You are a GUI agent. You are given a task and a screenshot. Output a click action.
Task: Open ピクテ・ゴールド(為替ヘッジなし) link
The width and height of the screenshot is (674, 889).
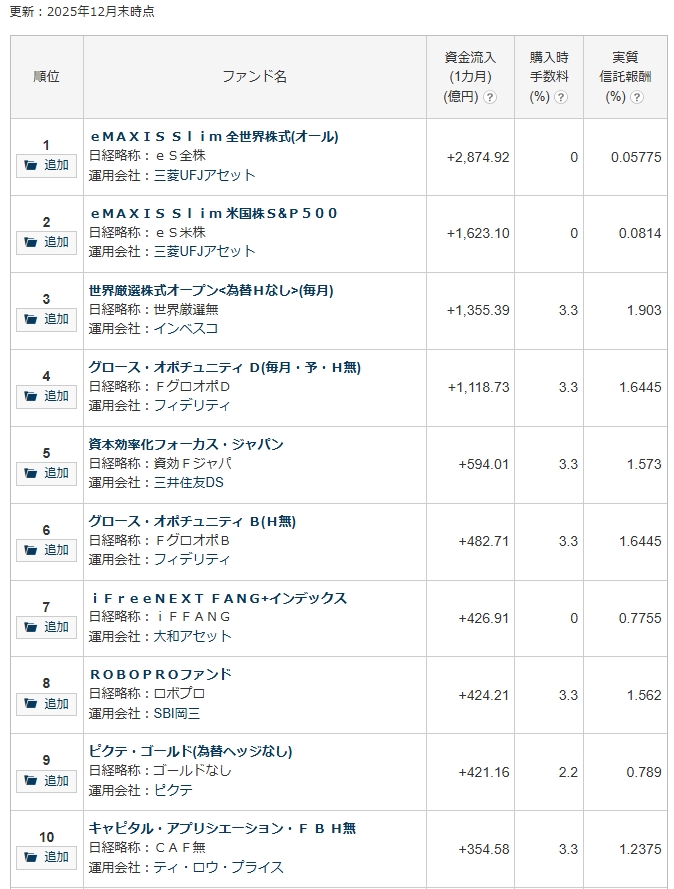coord(190,752)
